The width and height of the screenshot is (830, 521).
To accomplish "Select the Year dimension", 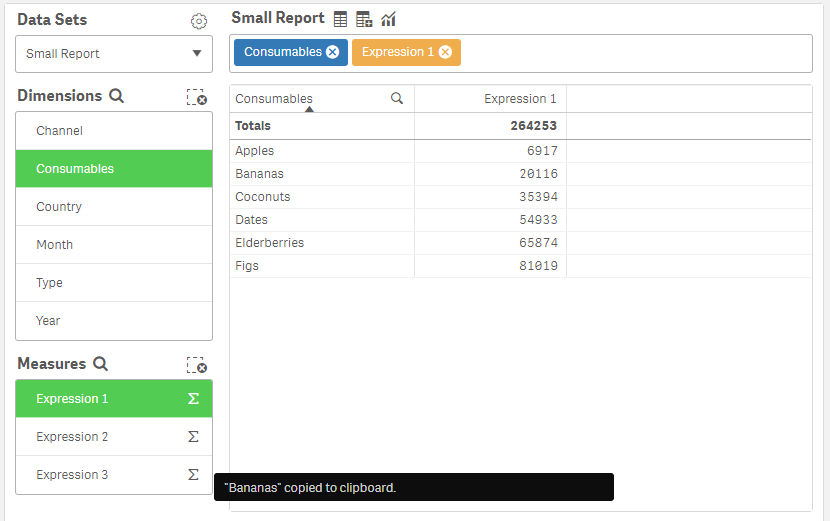I will [x=114, y=321].
